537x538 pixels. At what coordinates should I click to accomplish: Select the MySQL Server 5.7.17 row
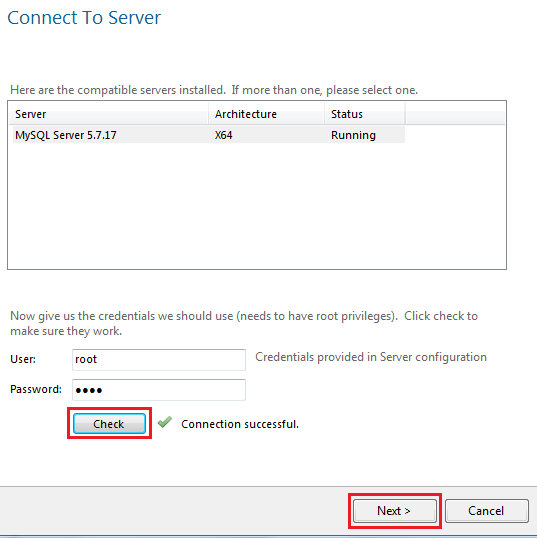[x=209, y=135]
